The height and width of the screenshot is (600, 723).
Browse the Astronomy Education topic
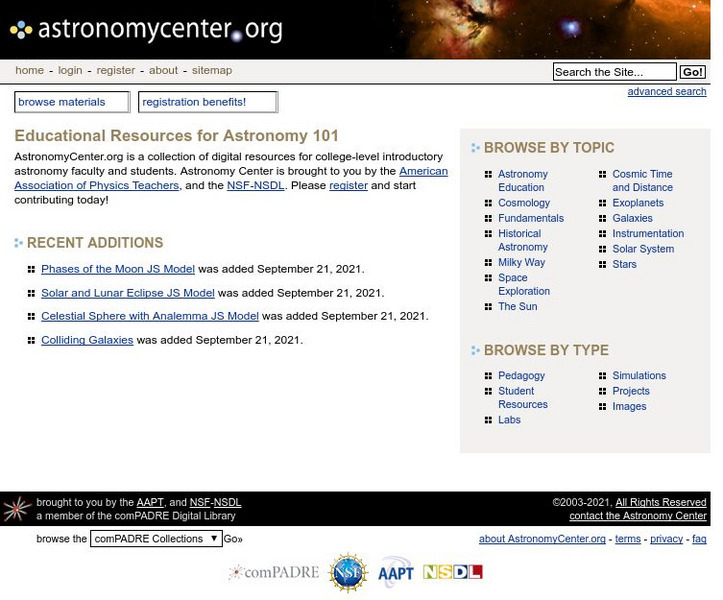[x=523, y=181]
